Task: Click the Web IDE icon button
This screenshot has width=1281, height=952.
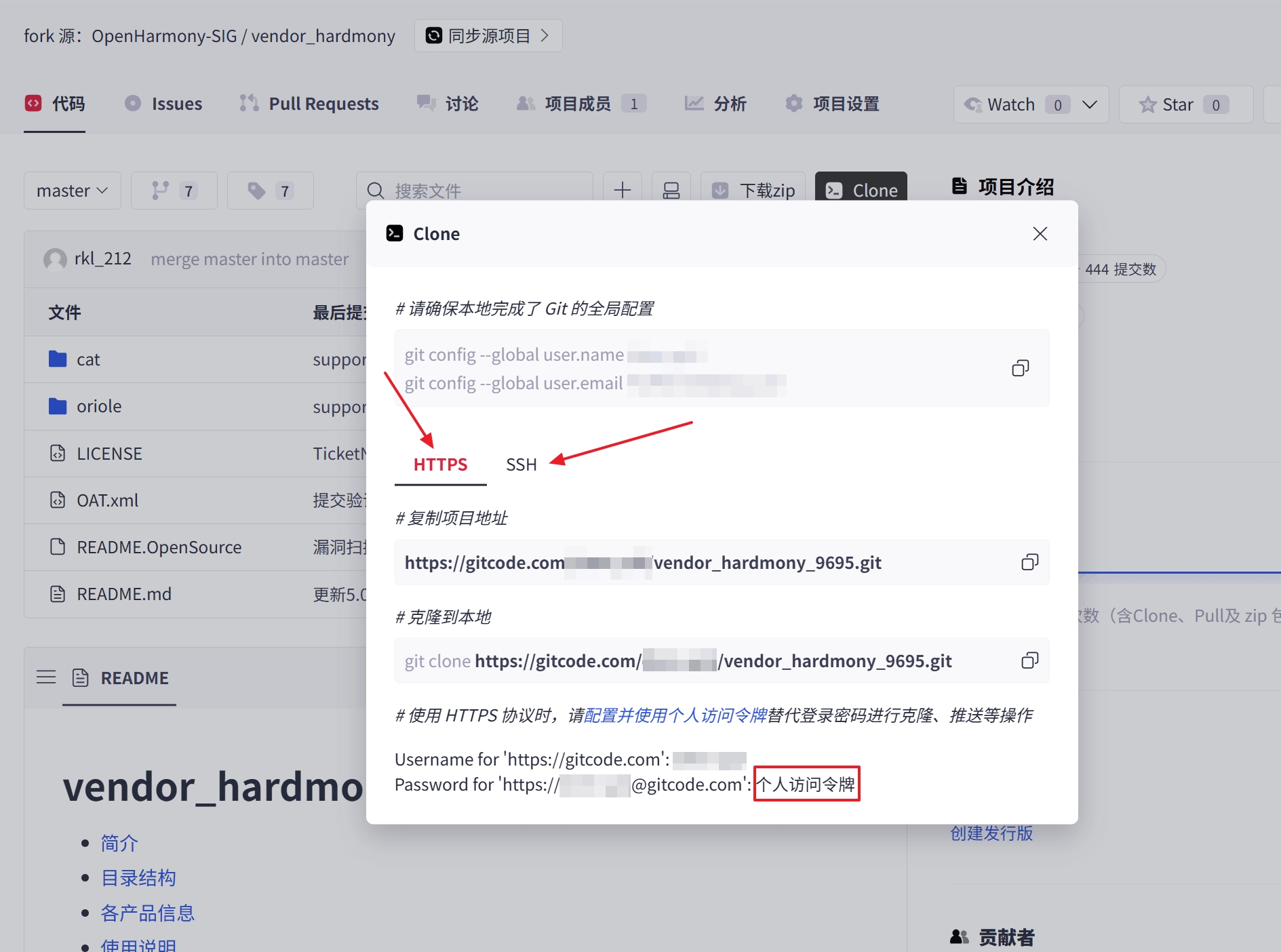Action: (671, 191)
